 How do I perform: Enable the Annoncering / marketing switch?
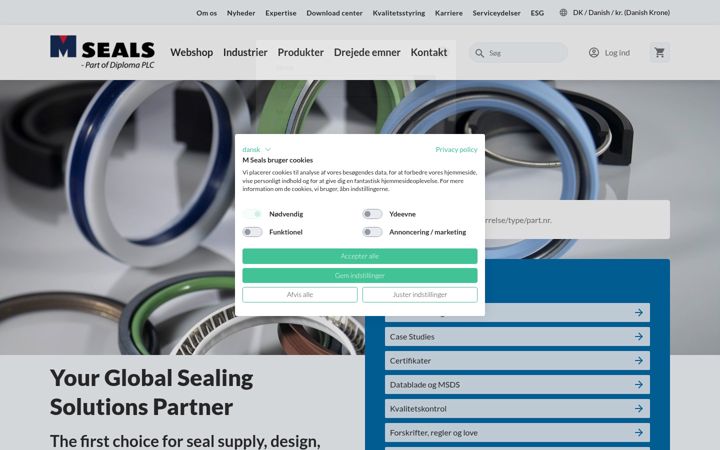pos(372,232)
